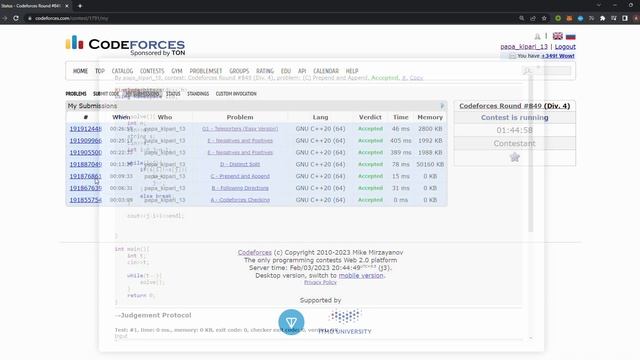Click the popup vertical scrollbar

(531, 153)
